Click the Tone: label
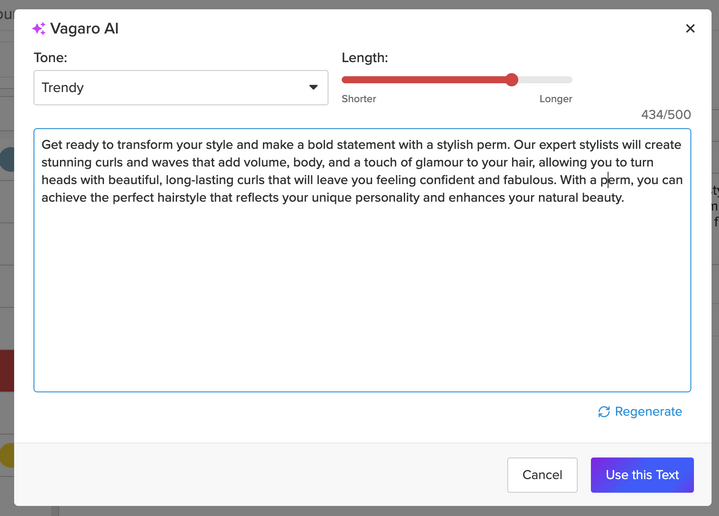This screenshot has height=516, width=719. 50,58
